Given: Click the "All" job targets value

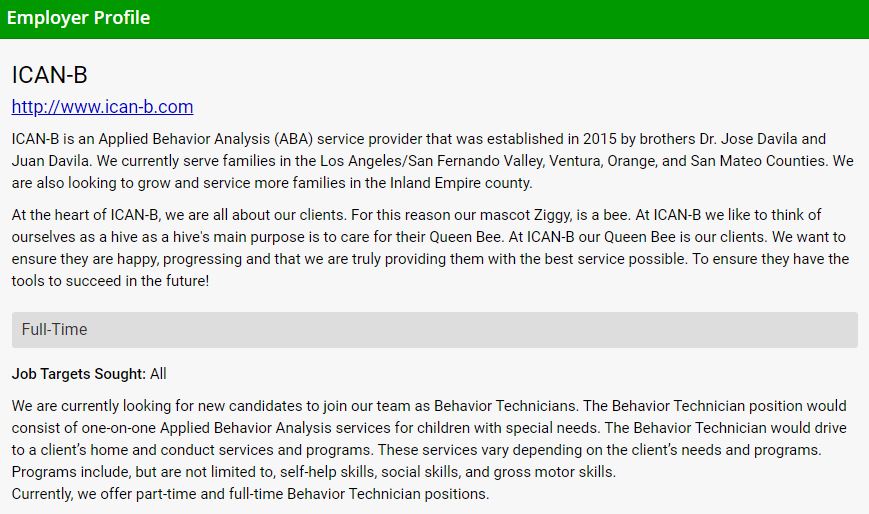Looking at the screenshot, I should point(158,374).
